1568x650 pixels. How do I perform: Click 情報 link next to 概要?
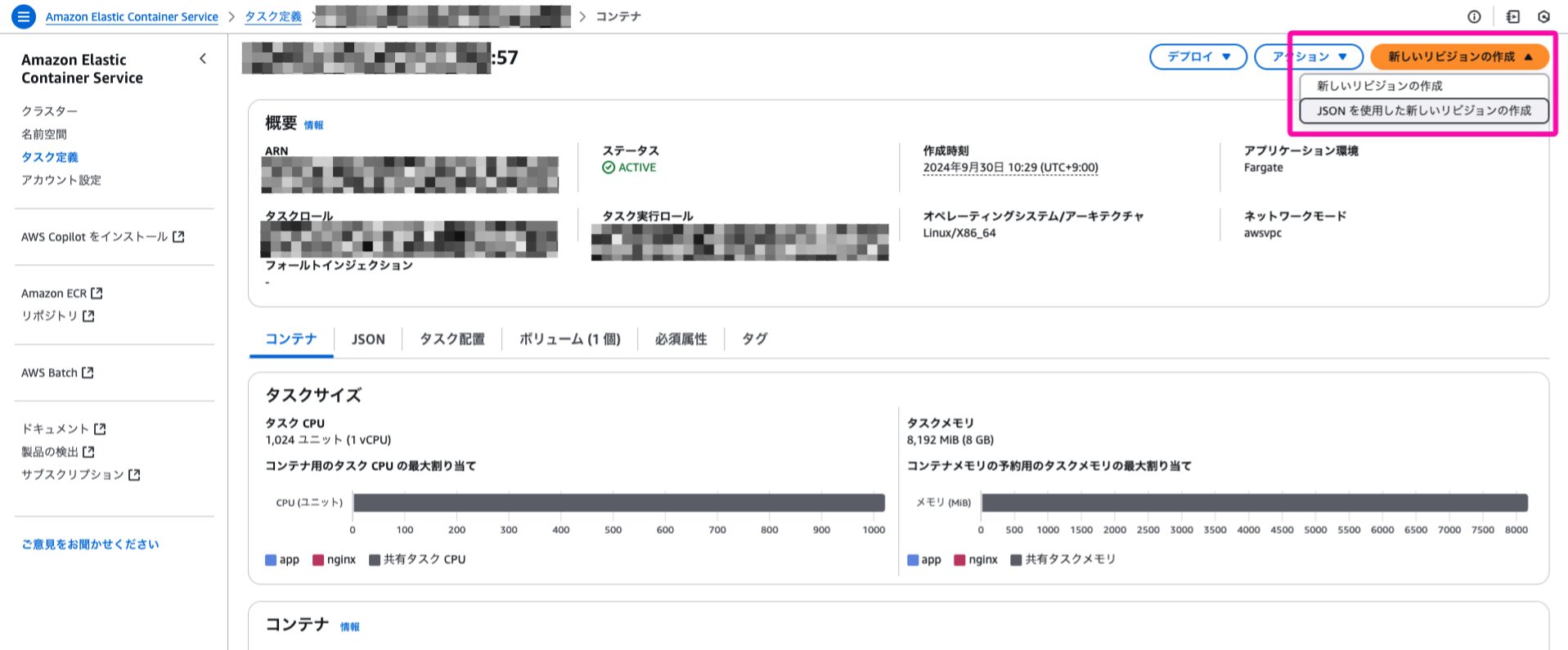(314, 125)
